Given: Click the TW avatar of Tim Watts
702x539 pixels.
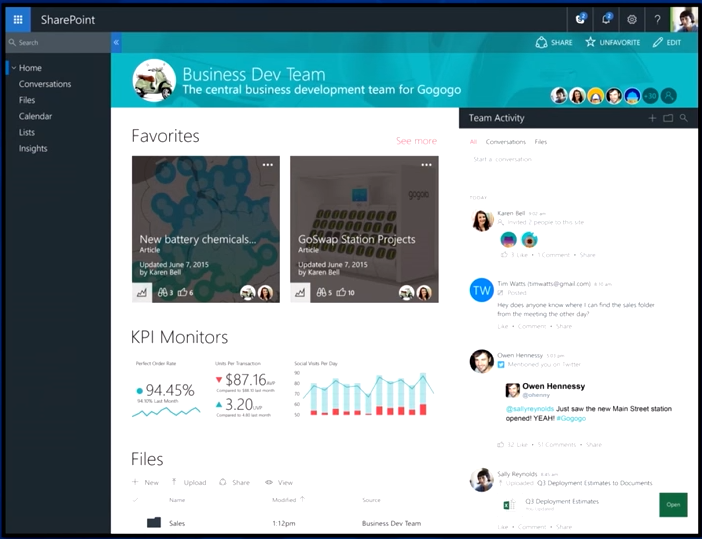Looking at the screenshot, I should pos(482,290).
